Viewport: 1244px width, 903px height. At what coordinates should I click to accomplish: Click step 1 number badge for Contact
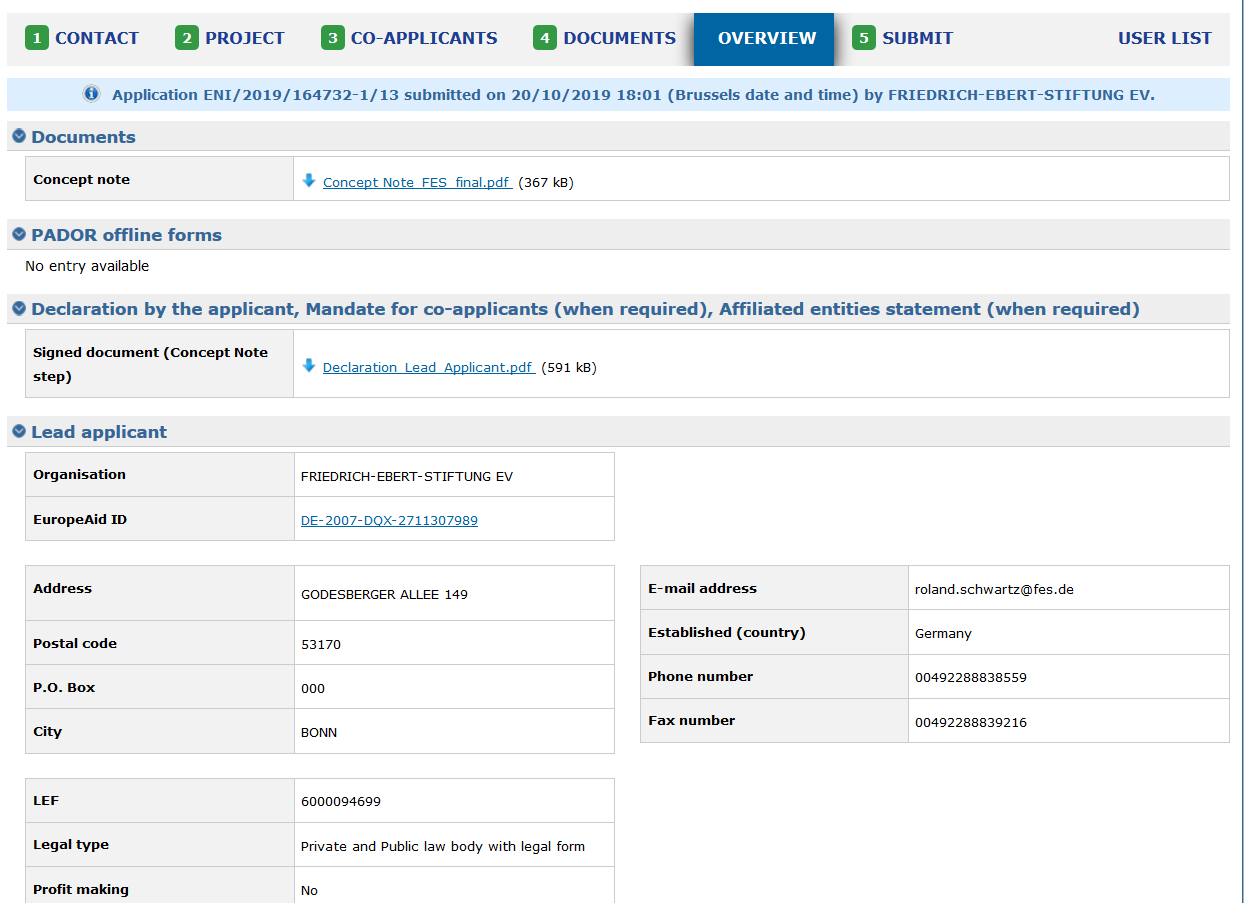coord(37,39)
